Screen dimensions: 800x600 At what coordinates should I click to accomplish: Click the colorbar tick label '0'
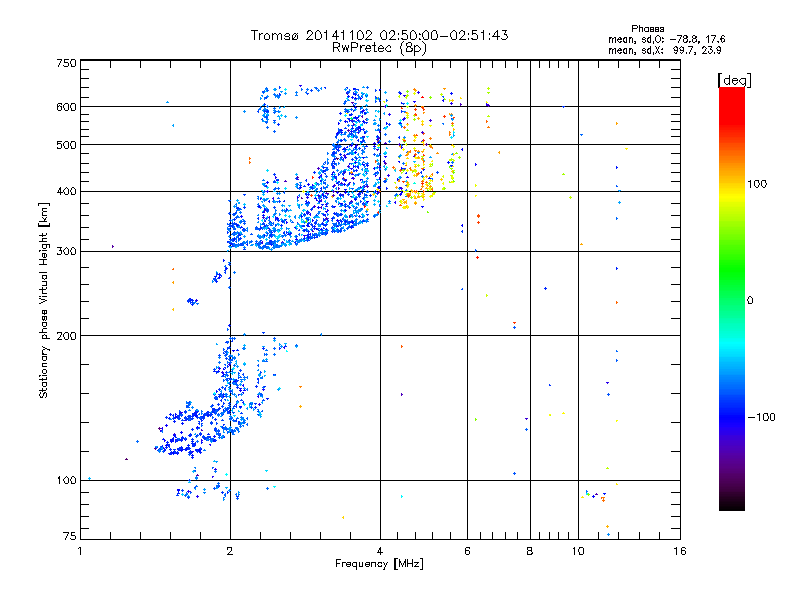tap(750, 300)
